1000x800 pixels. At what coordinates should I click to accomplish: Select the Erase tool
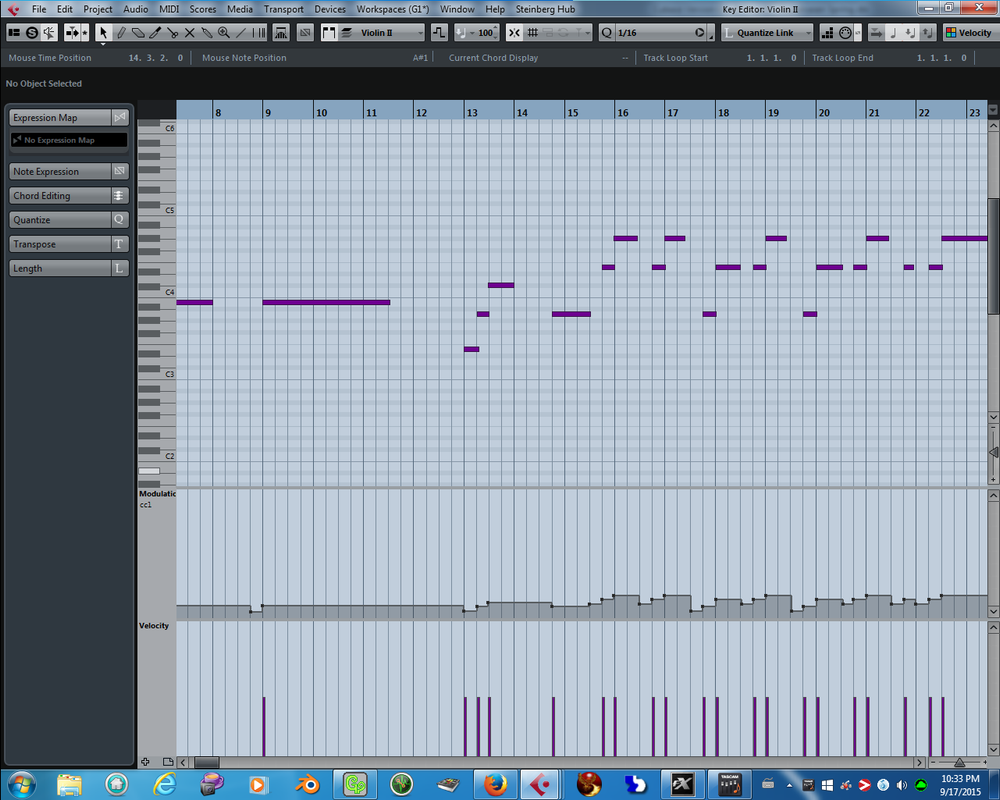pos(138,33)
